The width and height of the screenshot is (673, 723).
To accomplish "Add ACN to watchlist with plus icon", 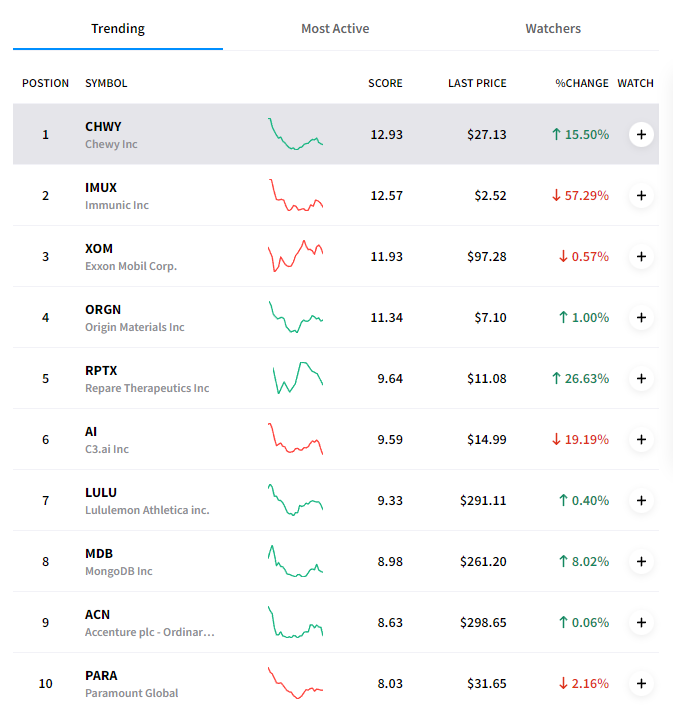I will [x=641, y=622].
